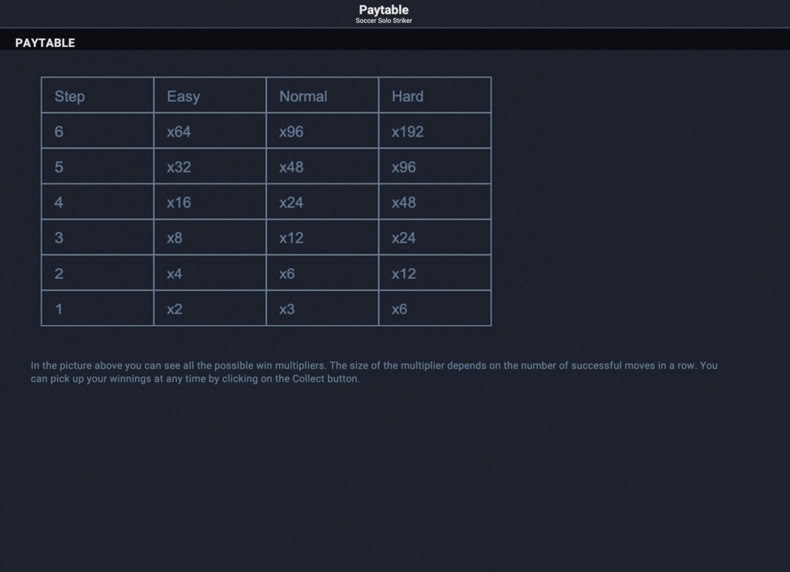This screenshot has height=572, width=790.
Task: Select the x6 cell in Hard column
Action: click(435, 308)
